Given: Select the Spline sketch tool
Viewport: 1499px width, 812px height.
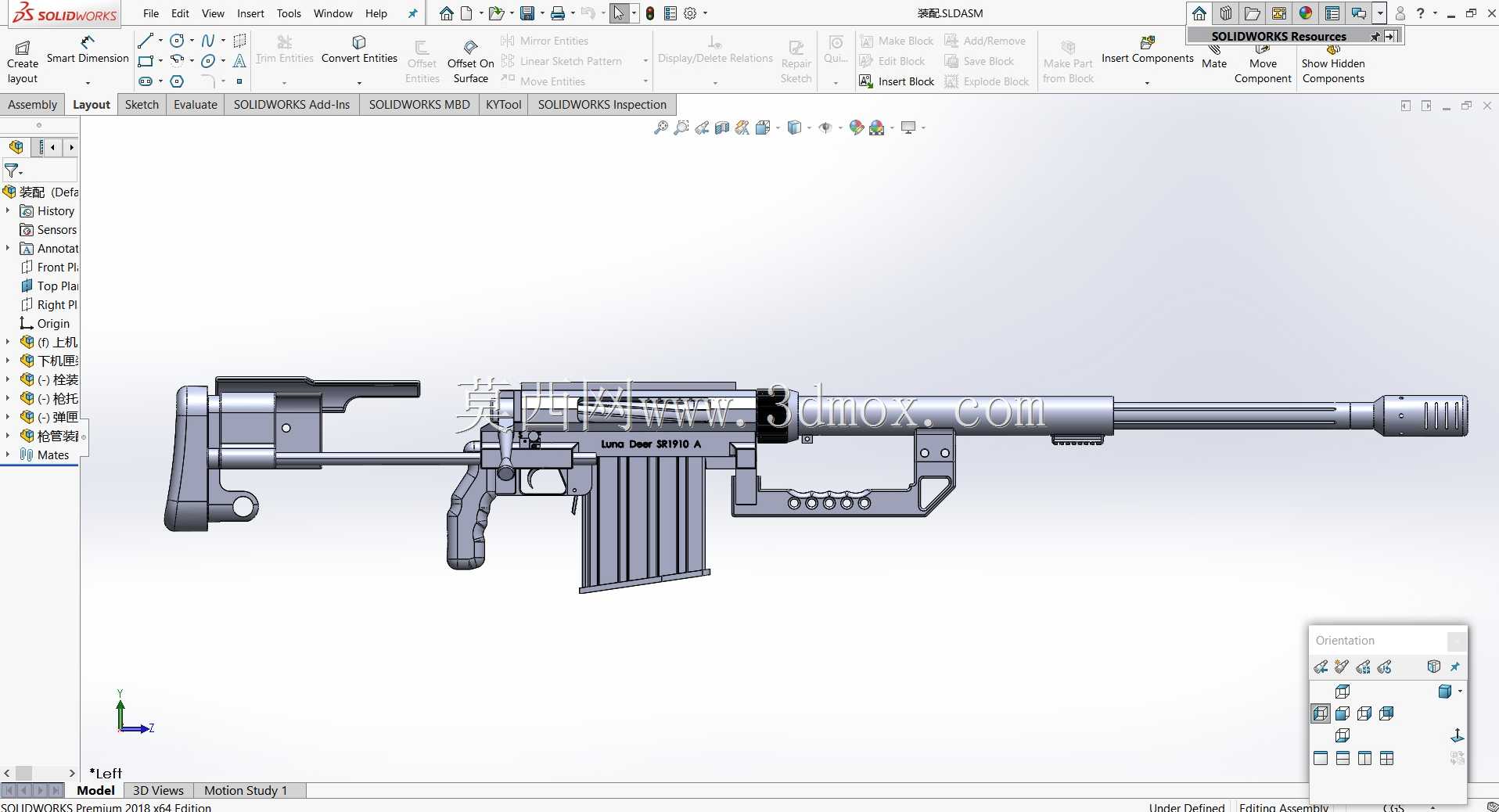Looking at the screenshot, I should (208, 41).
